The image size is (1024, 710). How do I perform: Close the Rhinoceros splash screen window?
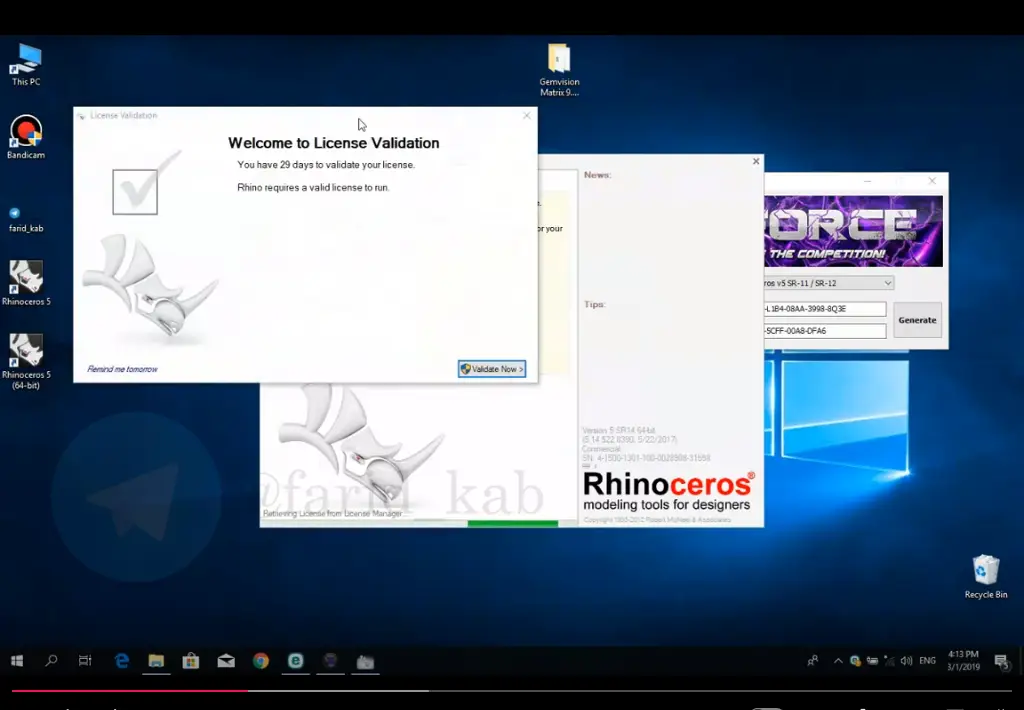(756, 161)
